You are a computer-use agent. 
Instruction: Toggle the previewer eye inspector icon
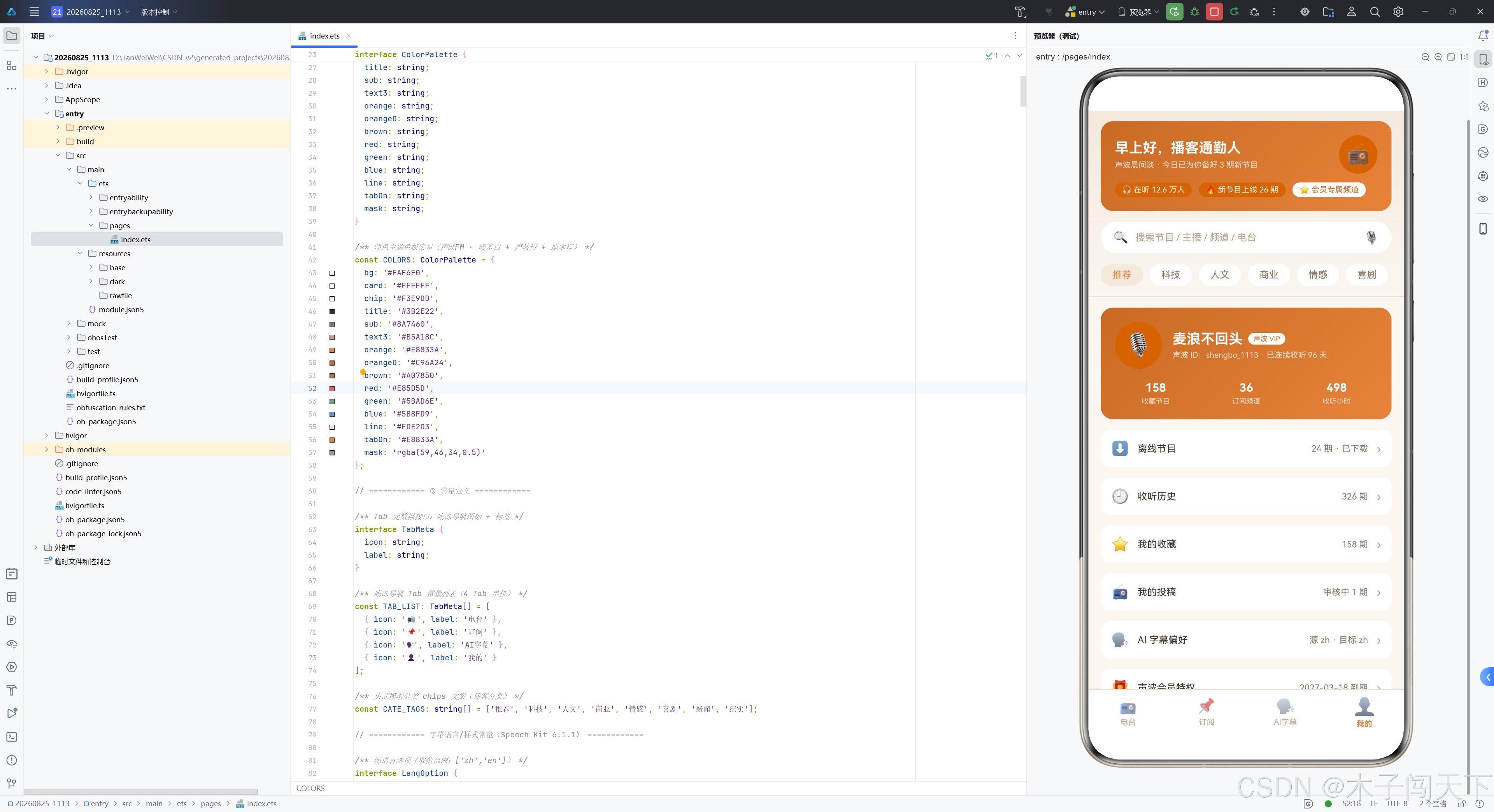coord(1483,199)
